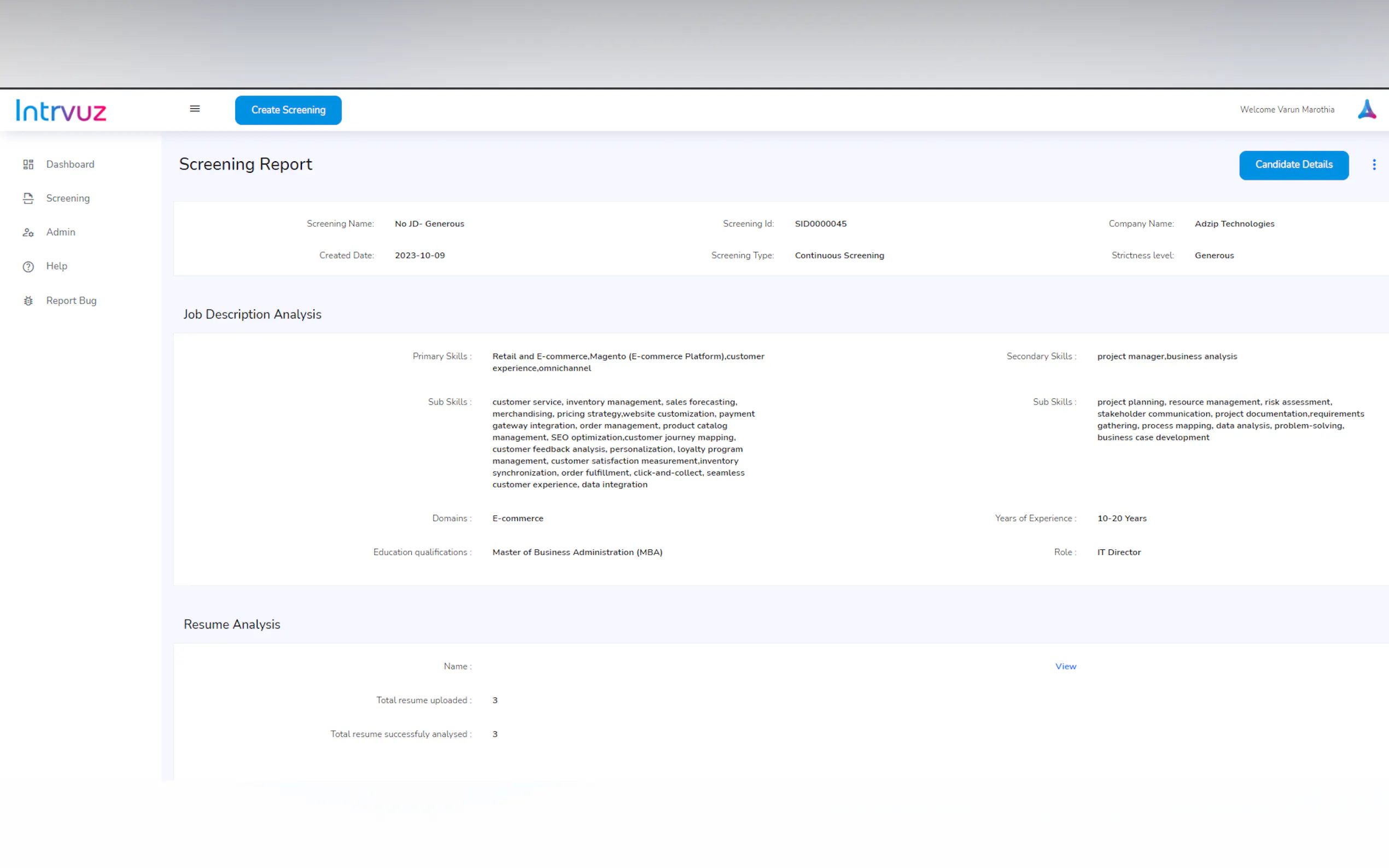Click the Screening document icon in sidebar

[28, 198]
